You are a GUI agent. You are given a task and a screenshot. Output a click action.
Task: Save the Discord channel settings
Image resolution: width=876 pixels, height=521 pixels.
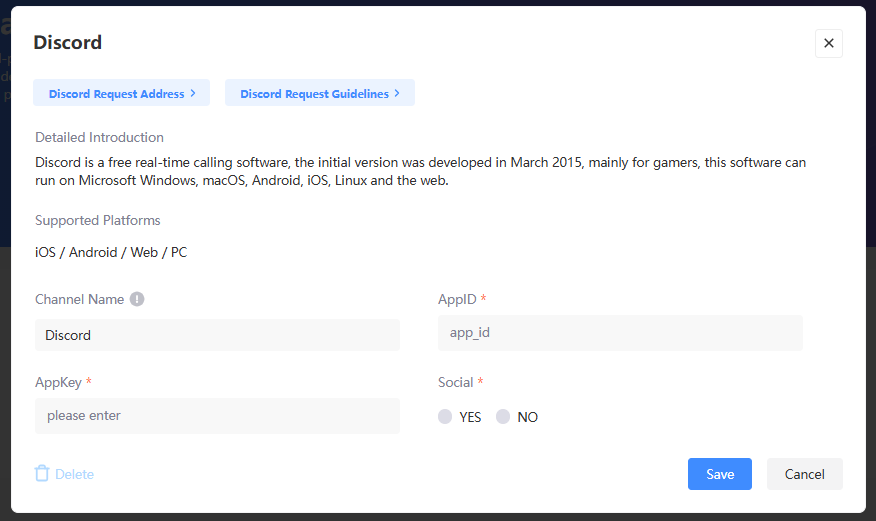click(719, 474)
